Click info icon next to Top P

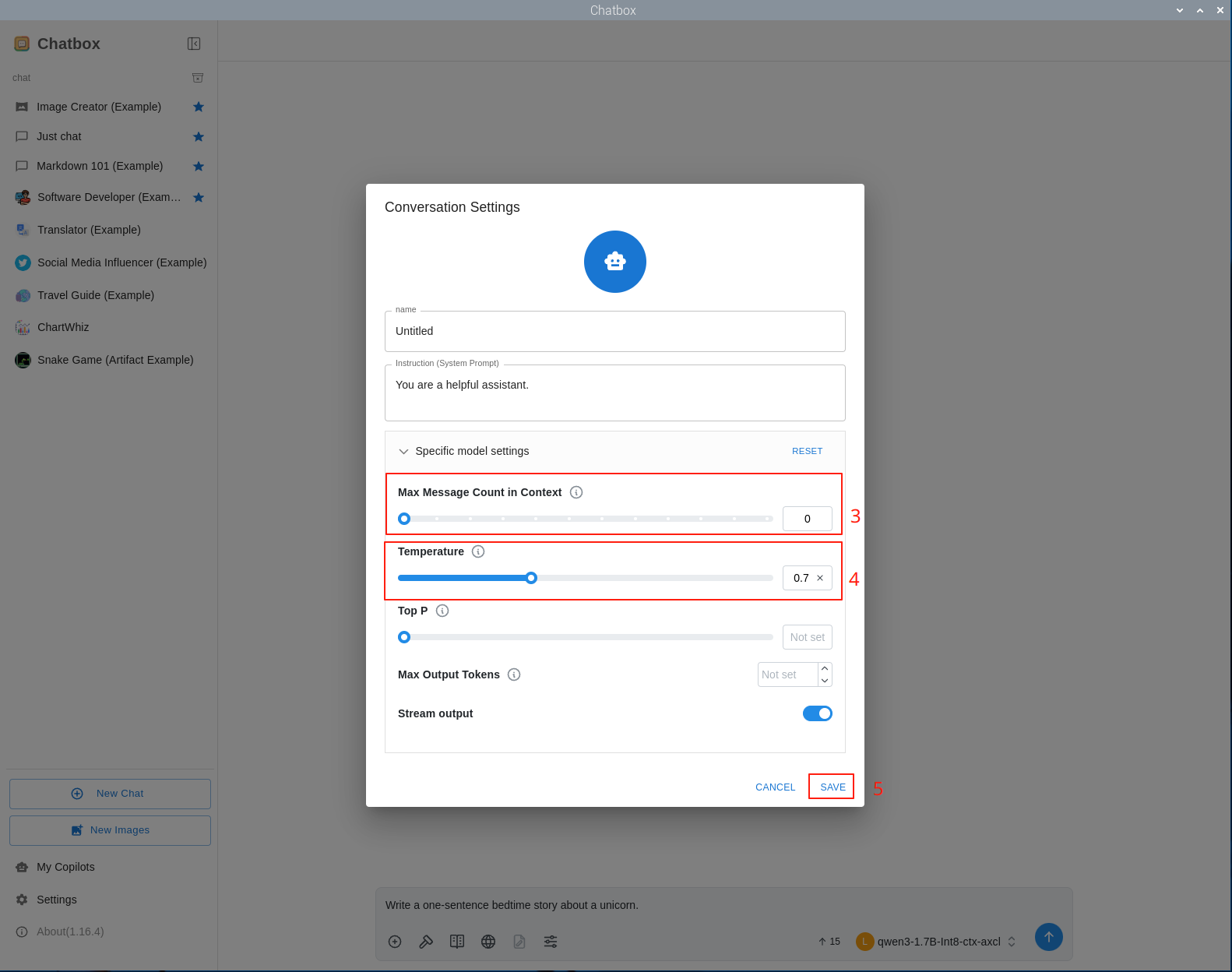click(442, 611)
